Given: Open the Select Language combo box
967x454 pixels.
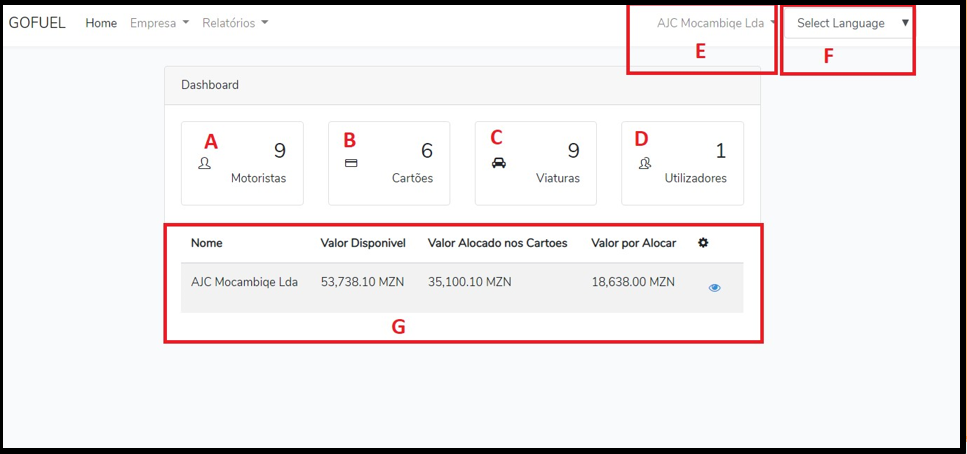Looking at the screenshot, I should (x=851, y=23).
